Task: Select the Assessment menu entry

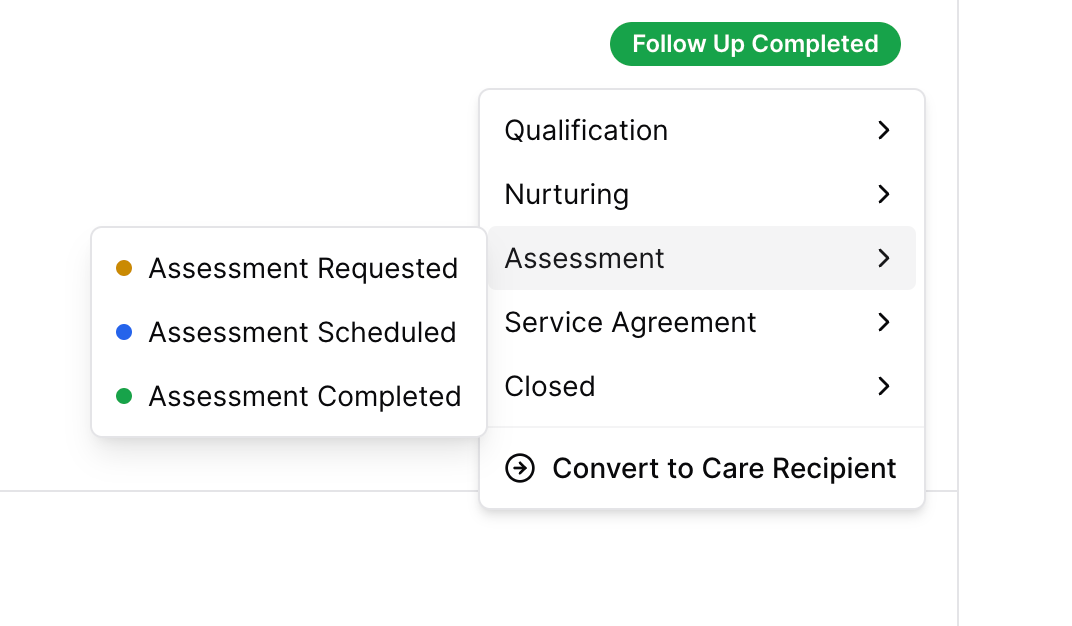Action: point(701,258)
